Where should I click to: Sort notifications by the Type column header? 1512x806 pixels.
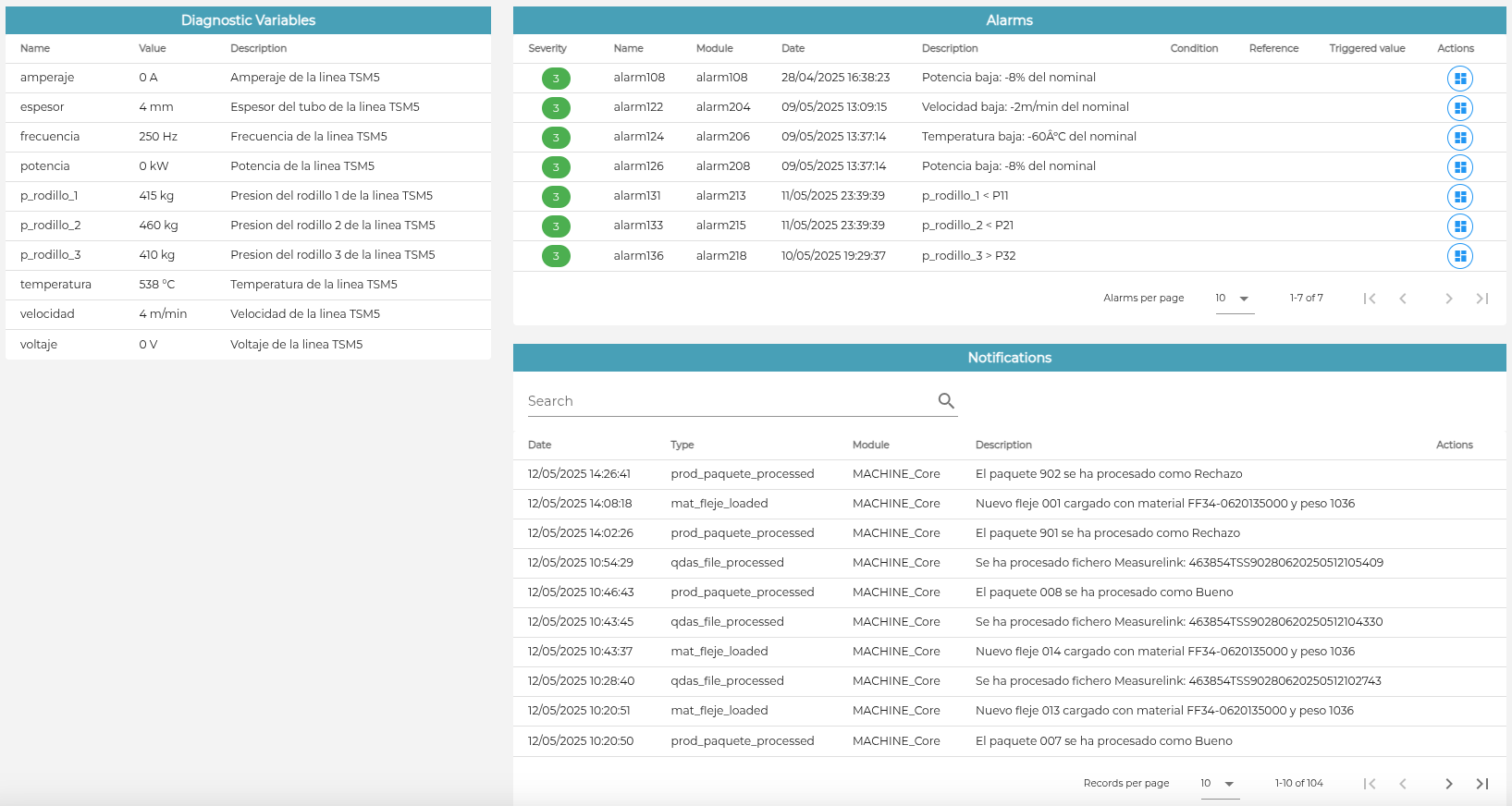[x=682, y=445]
